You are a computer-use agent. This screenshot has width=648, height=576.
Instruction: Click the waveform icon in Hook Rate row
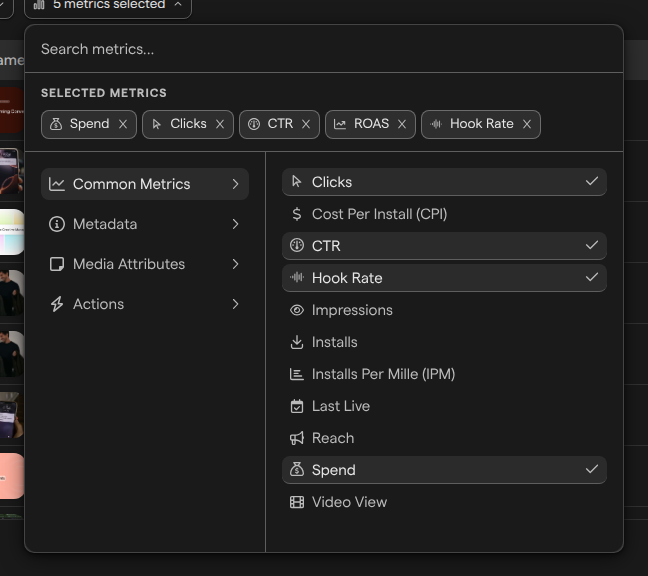297,277
